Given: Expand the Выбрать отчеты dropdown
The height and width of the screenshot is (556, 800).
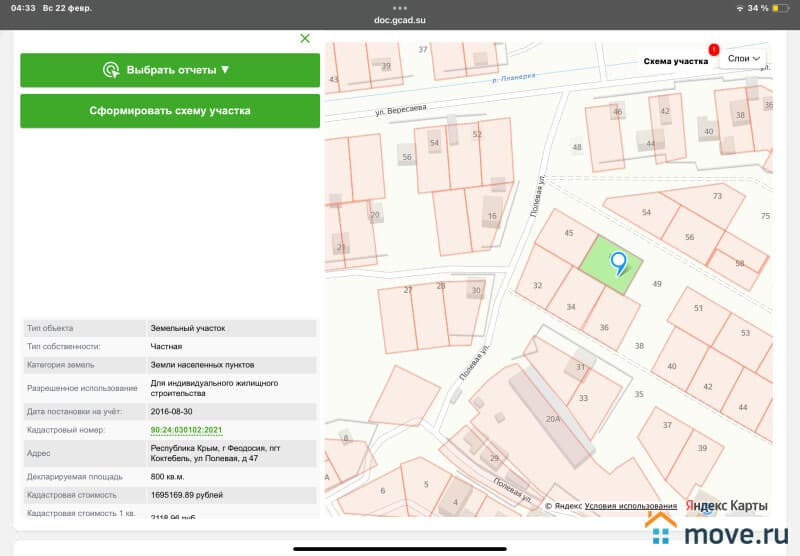Looking at the screenshot, I should pos(170,70).
